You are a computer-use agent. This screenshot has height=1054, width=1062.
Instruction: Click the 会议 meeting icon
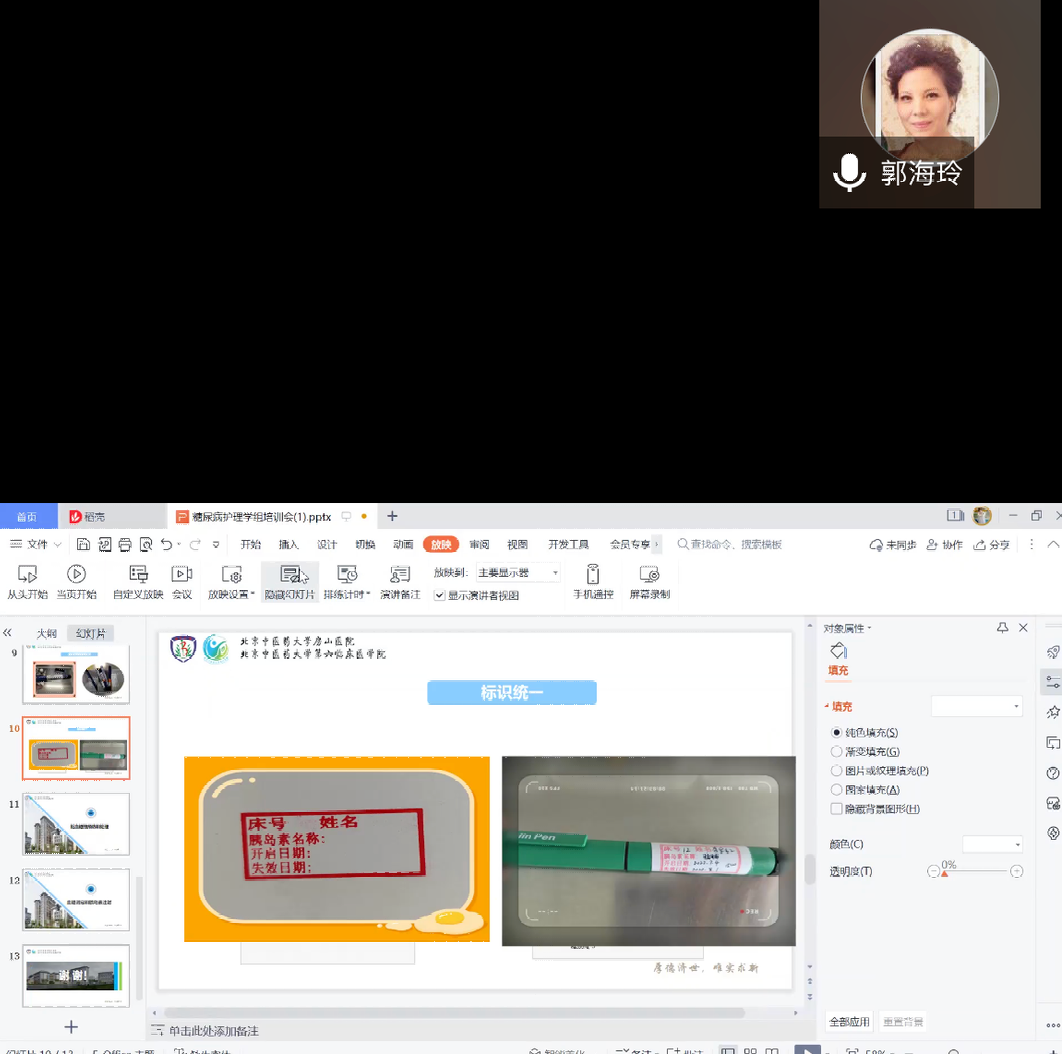point(181,574)
